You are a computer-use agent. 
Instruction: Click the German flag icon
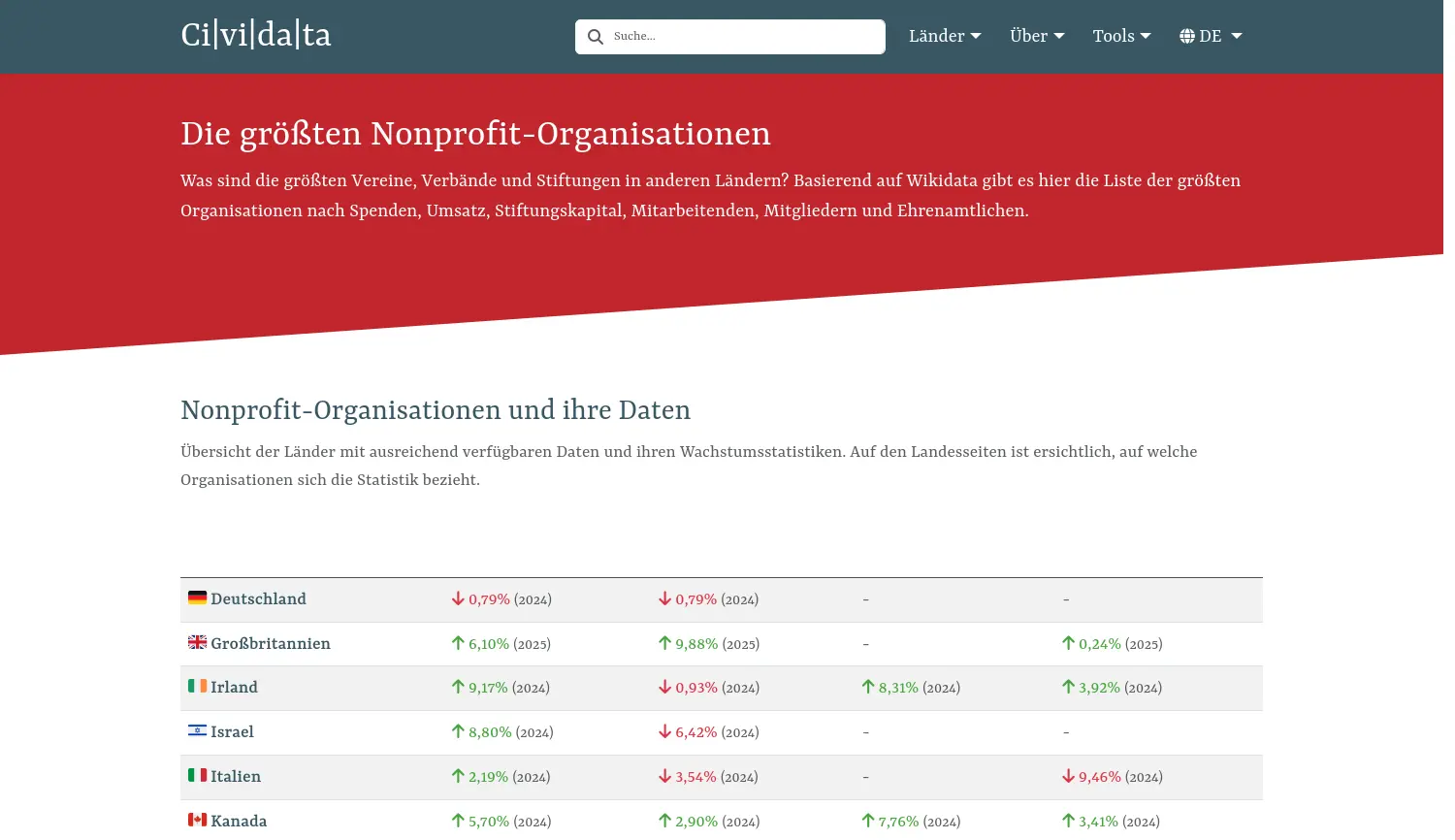(x=198, y=598)
